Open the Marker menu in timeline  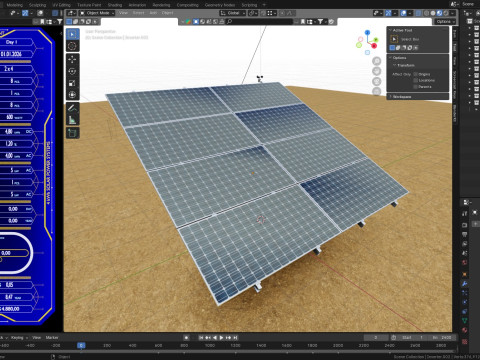pyautogui.click(x=52, y=338)
